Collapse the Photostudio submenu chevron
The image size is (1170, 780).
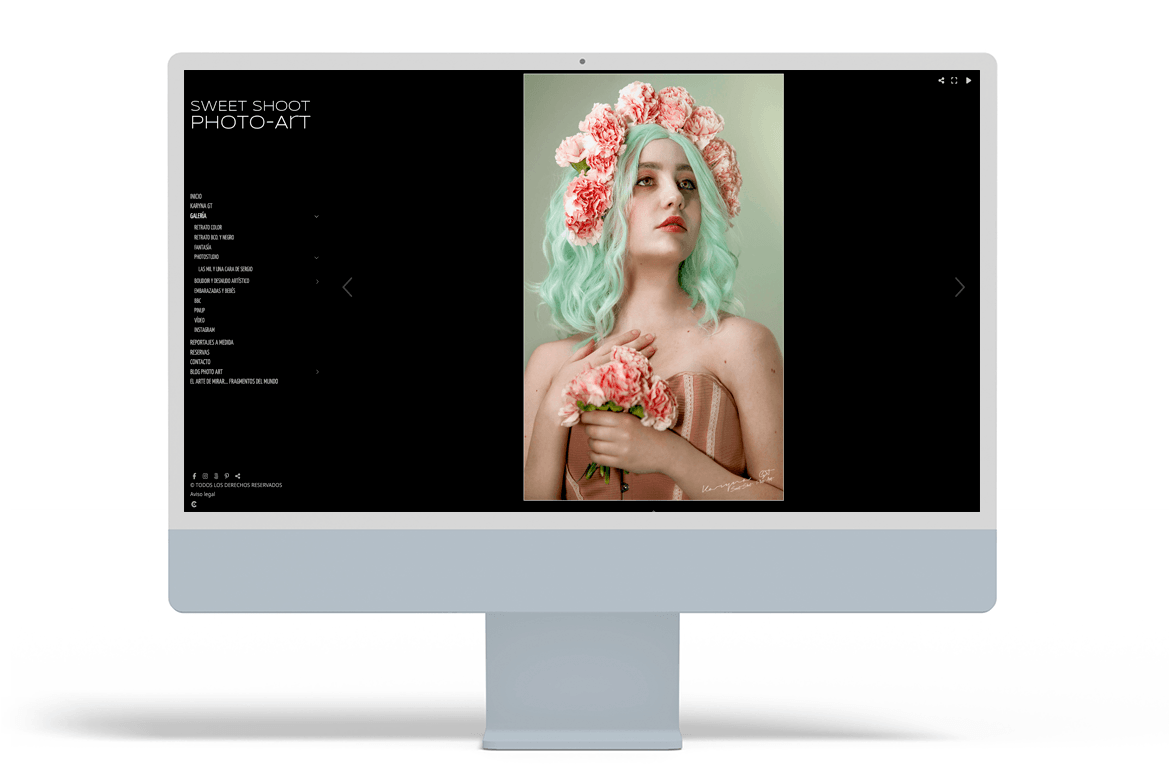[317, 258]
